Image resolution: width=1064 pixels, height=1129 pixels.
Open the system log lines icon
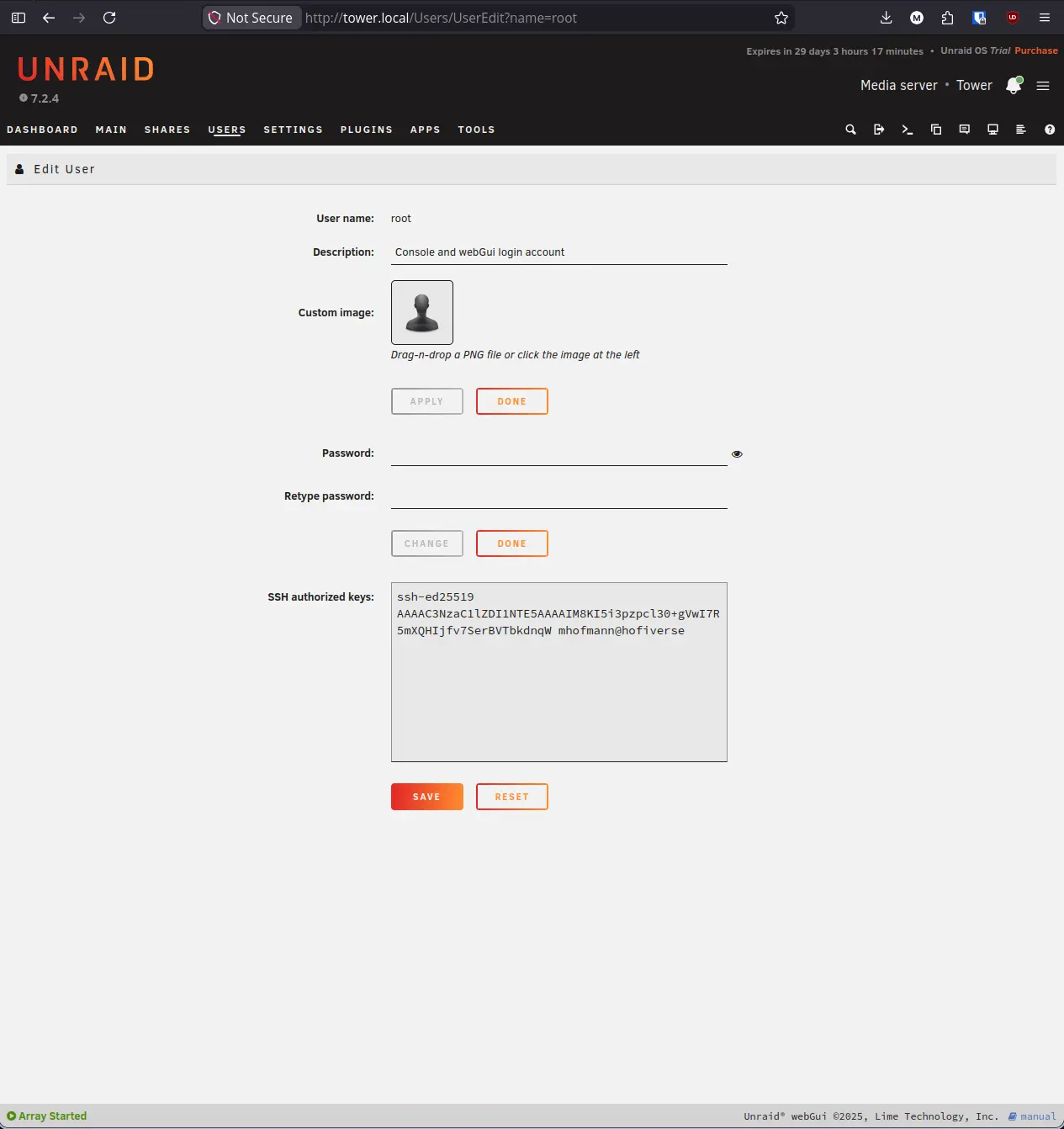pos(1021,130)
